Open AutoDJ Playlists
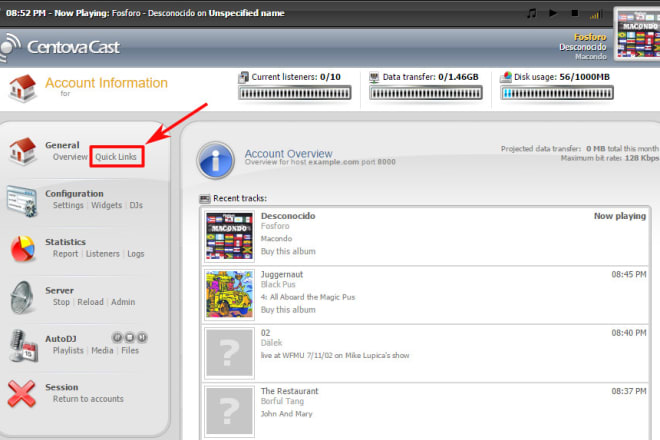The height and width of the screenshot is (440, 660). pyautogui.click(x=68, y=351)
